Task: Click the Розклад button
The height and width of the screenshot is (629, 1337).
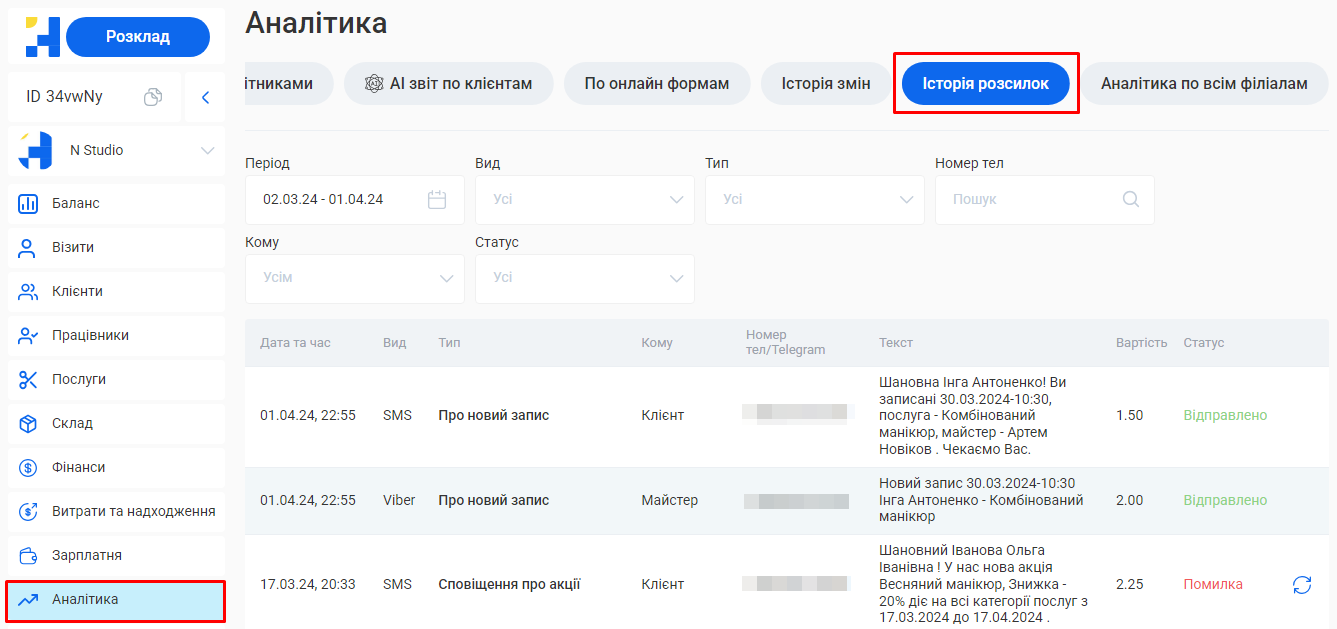Action: click(138, 37)
